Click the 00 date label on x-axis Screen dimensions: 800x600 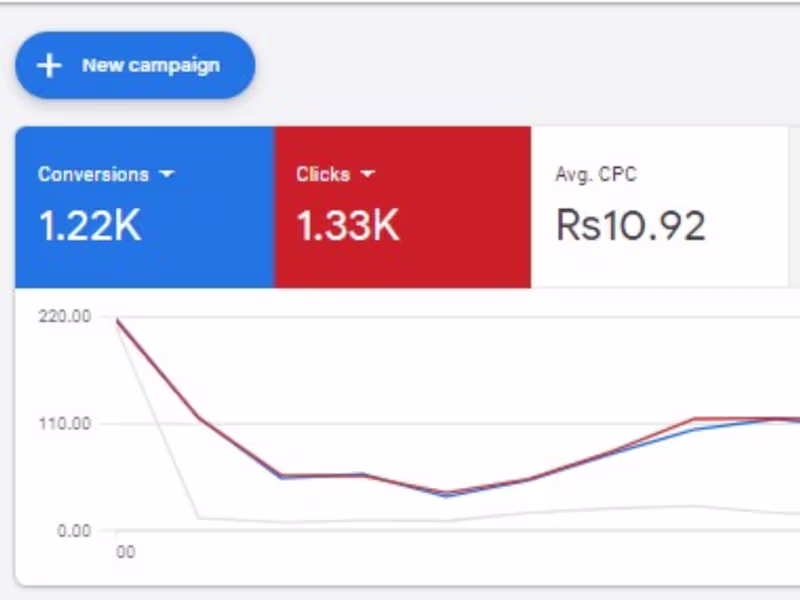click(125, 551)
